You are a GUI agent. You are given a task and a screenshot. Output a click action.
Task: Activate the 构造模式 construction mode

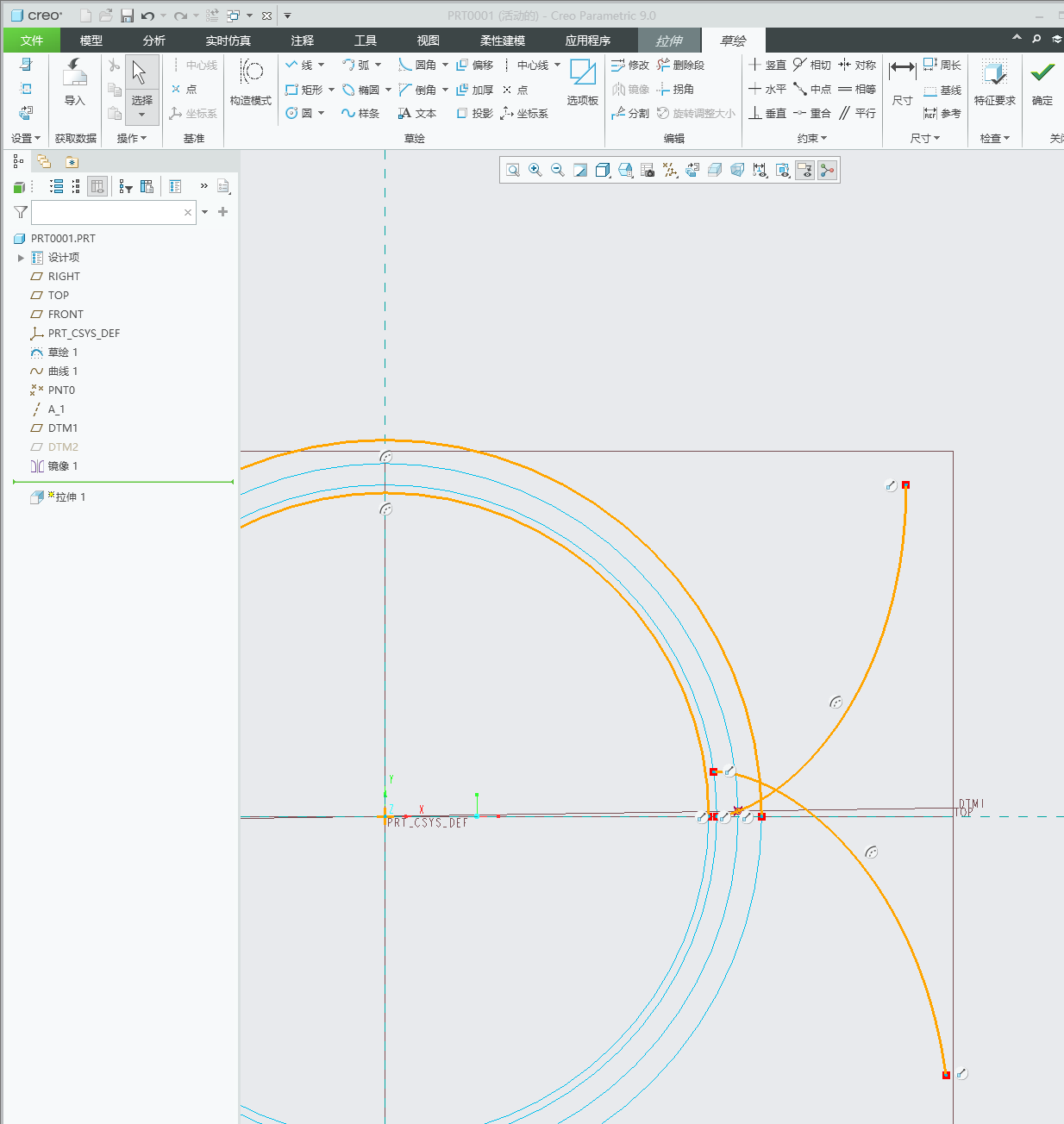coord(251,83)
